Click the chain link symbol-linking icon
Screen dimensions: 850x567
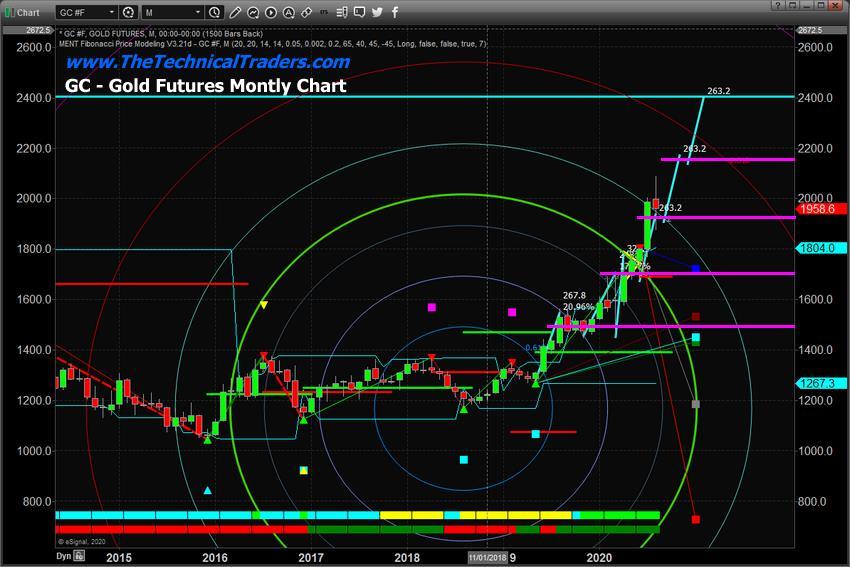[306, 12]
